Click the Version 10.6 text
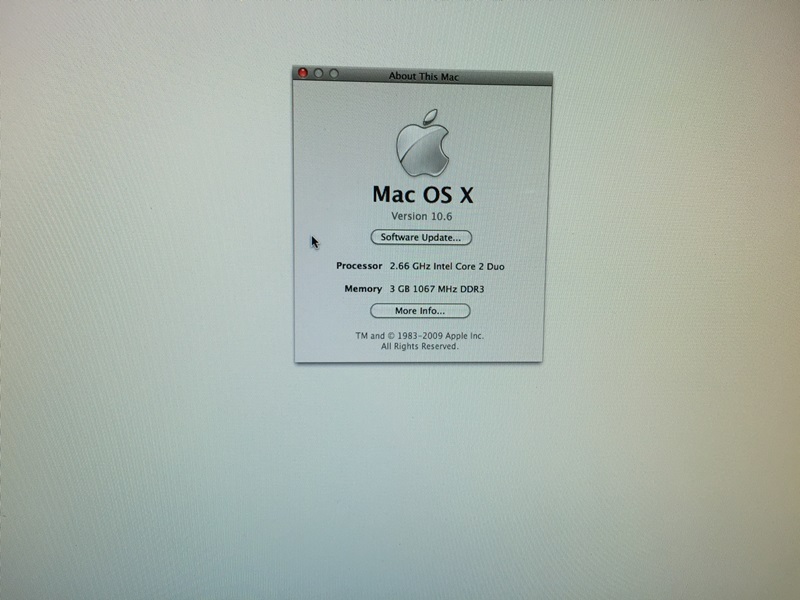The width and height of the screenshot is (800, 600). 421,216
